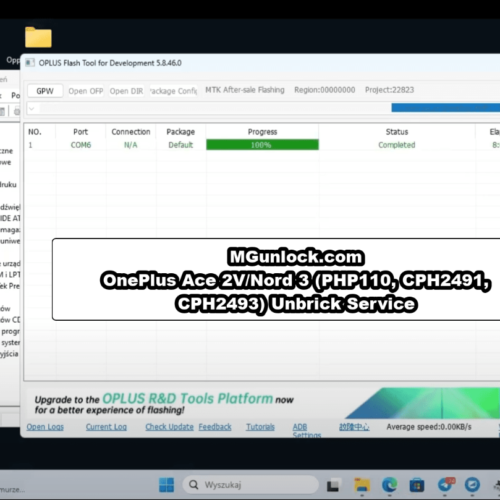Screen dimensions: 500x500
Task: Click the Check Update link
Action: (x=169, y=427)
